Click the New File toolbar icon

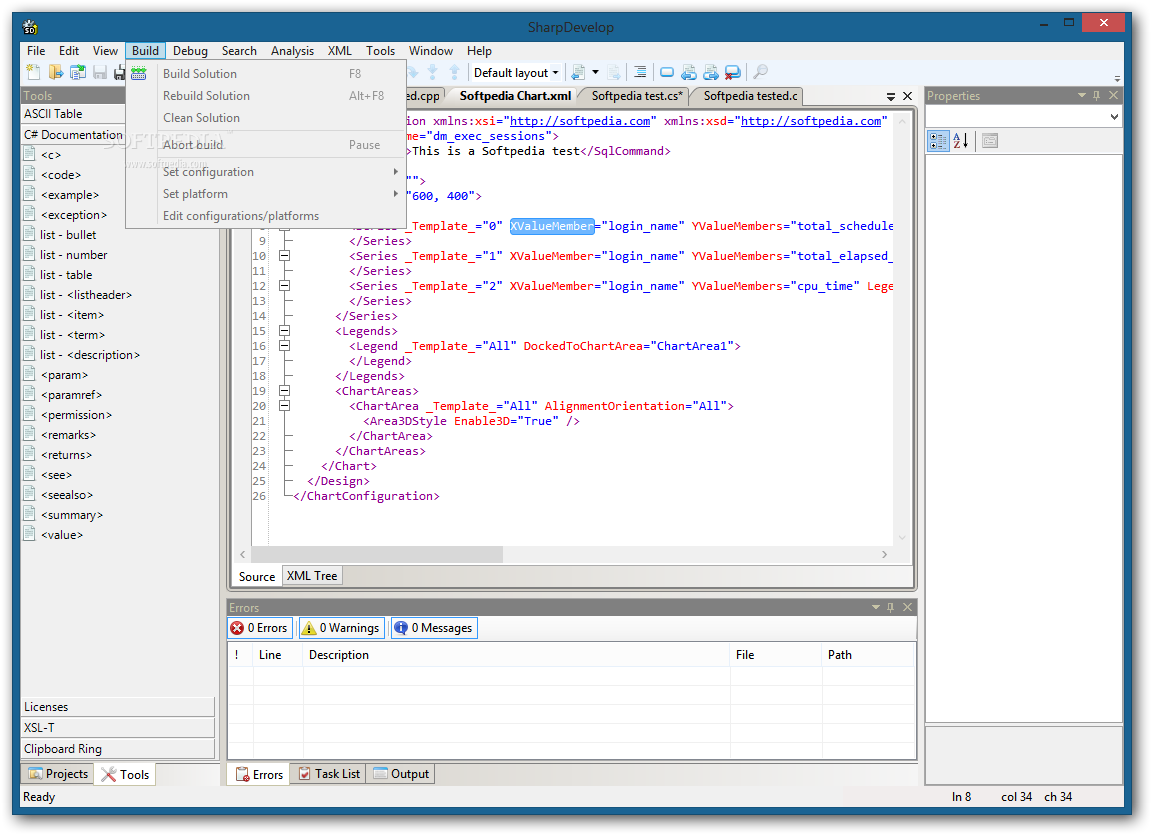point(33,72)
